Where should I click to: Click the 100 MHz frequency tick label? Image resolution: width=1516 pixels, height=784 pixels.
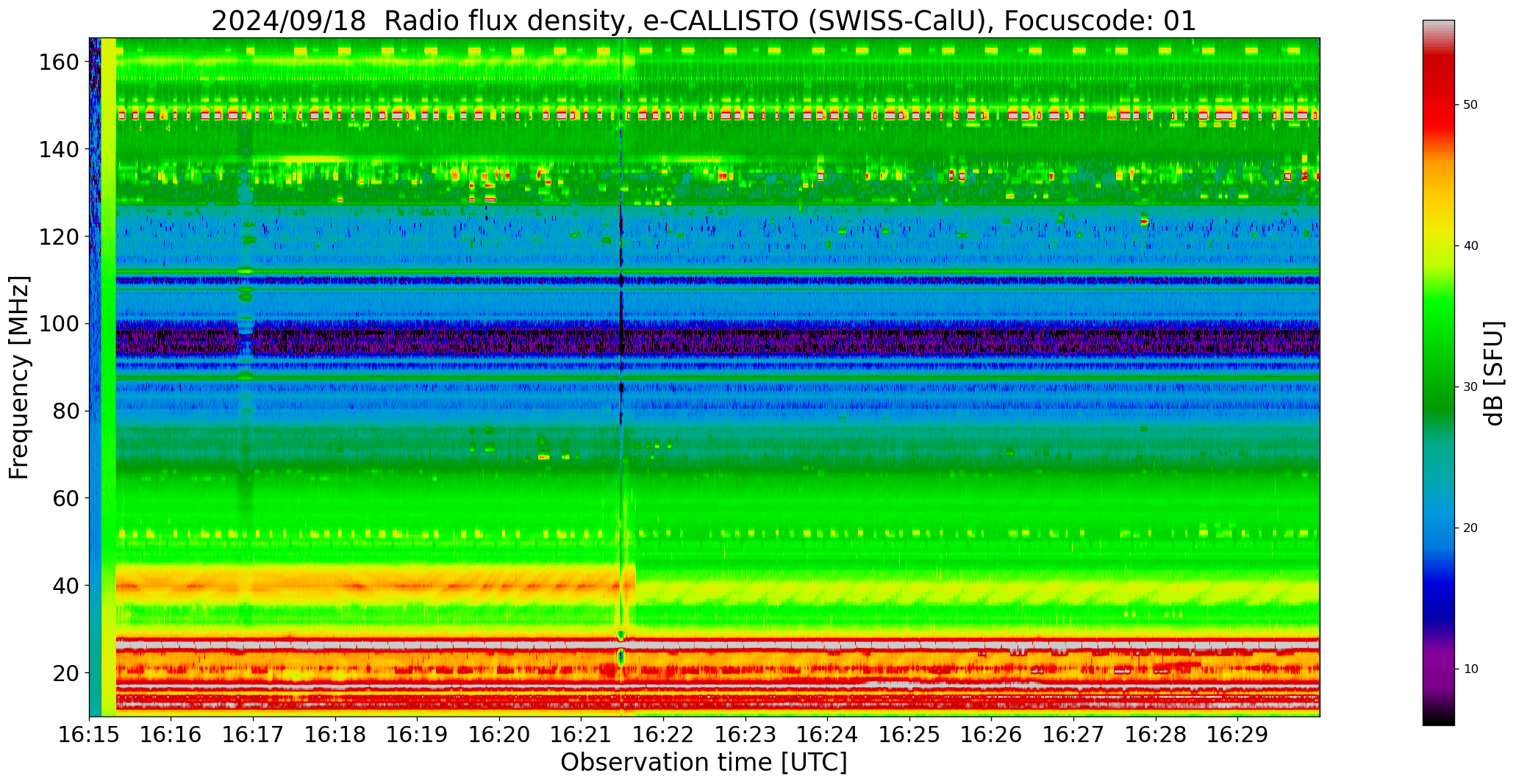click(x=59, y=323)
